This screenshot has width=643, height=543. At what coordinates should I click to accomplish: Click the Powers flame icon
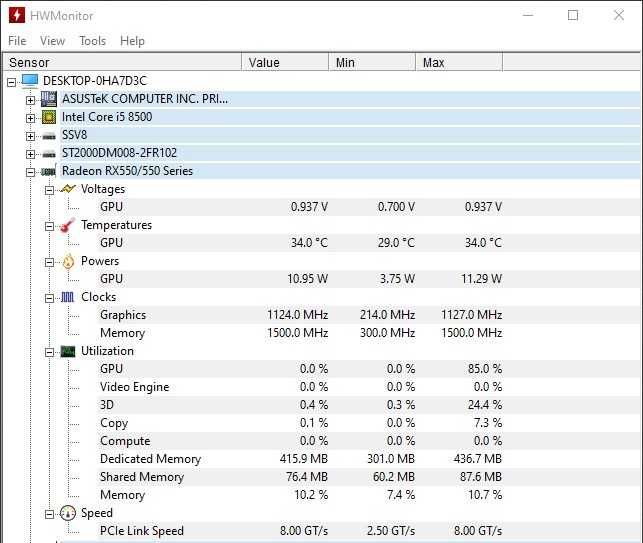pos(68,261)
